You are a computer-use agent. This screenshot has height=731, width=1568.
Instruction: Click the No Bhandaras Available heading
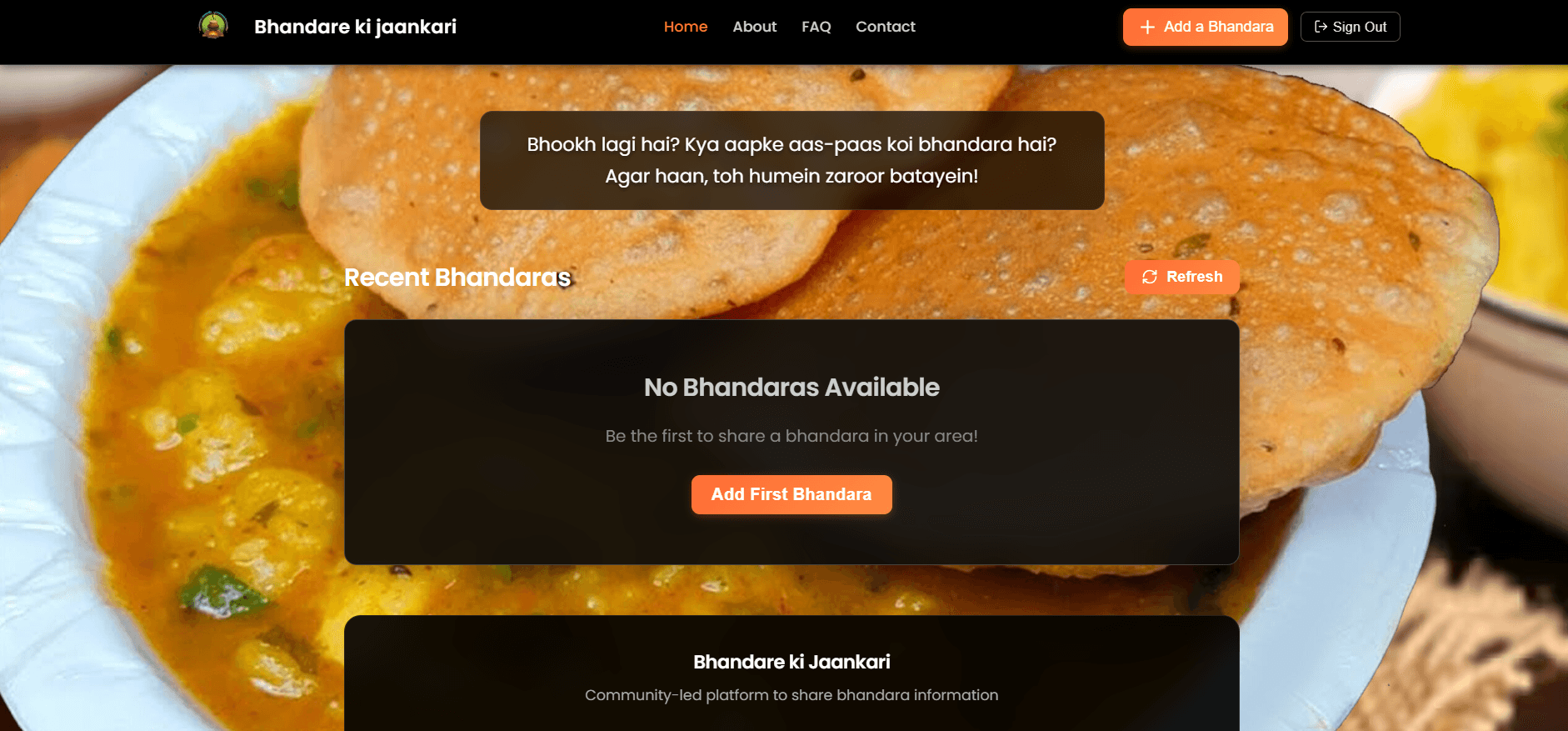pos(791,387)
